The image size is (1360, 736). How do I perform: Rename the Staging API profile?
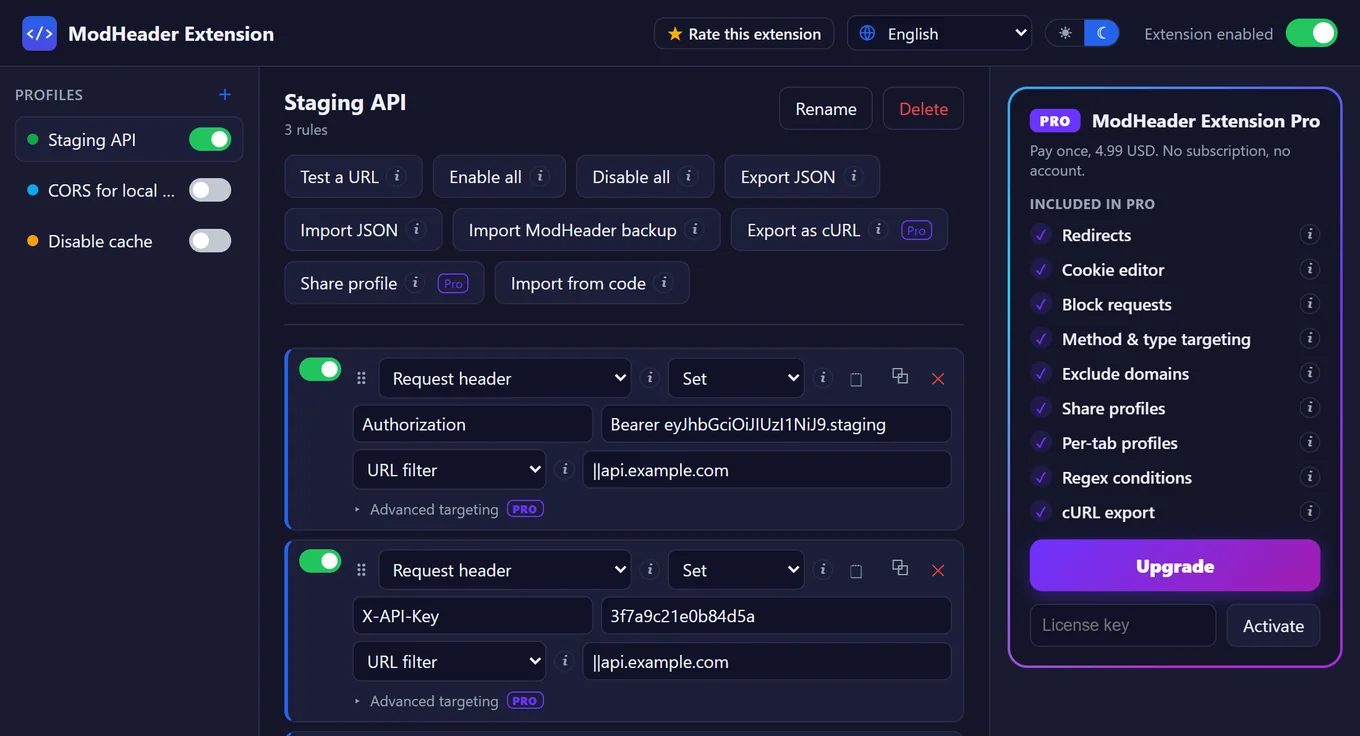(x=826, y=109)
